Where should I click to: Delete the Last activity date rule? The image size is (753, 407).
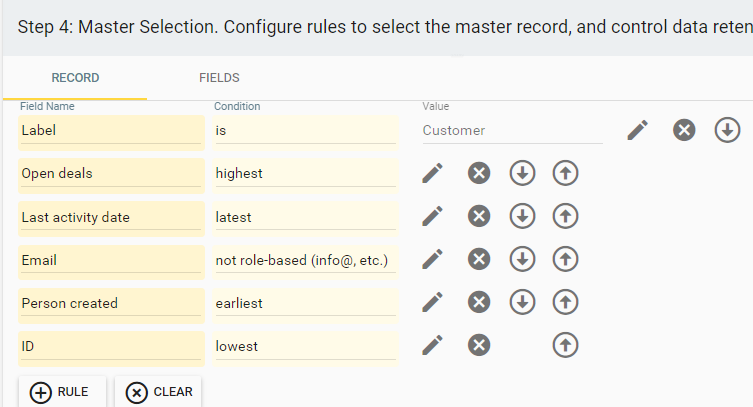click(479, 216)
